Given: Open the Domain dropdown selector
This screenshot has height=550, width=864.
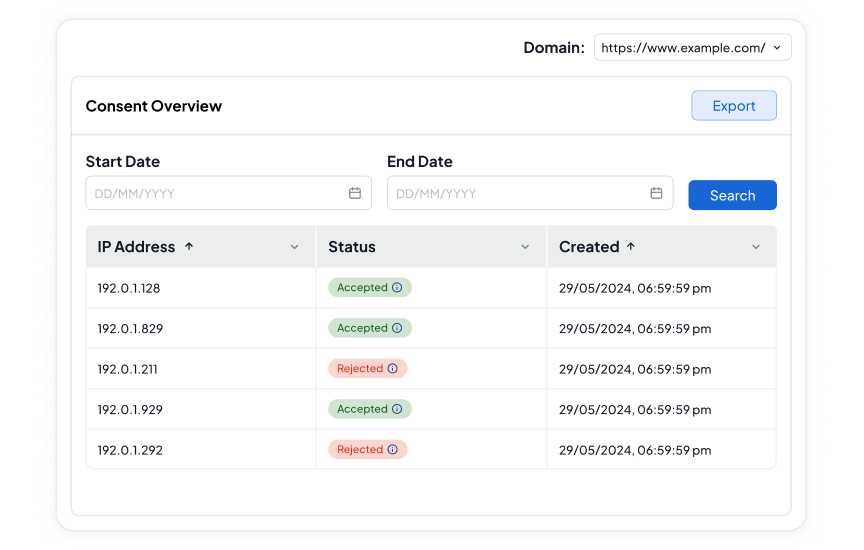Looking at the screenshot, I should click(693, 47).
